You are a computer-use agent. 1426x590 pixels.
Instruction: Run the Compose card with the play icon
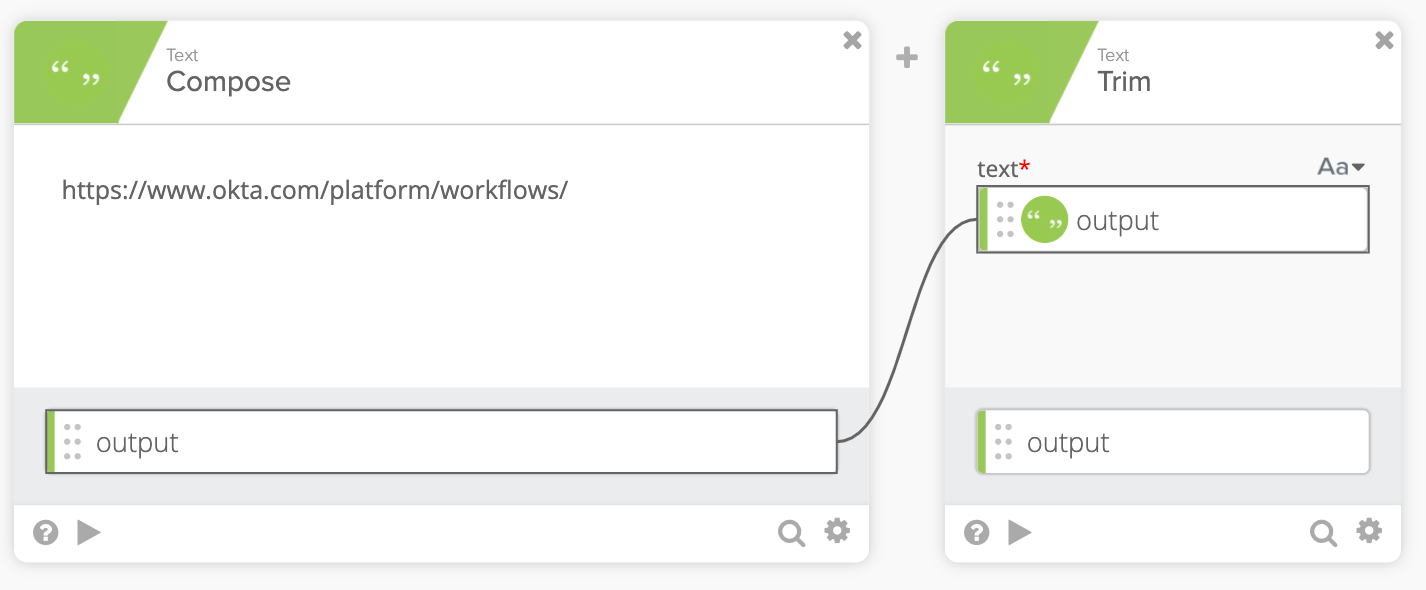pyautogui.click(x=89, y=533)
